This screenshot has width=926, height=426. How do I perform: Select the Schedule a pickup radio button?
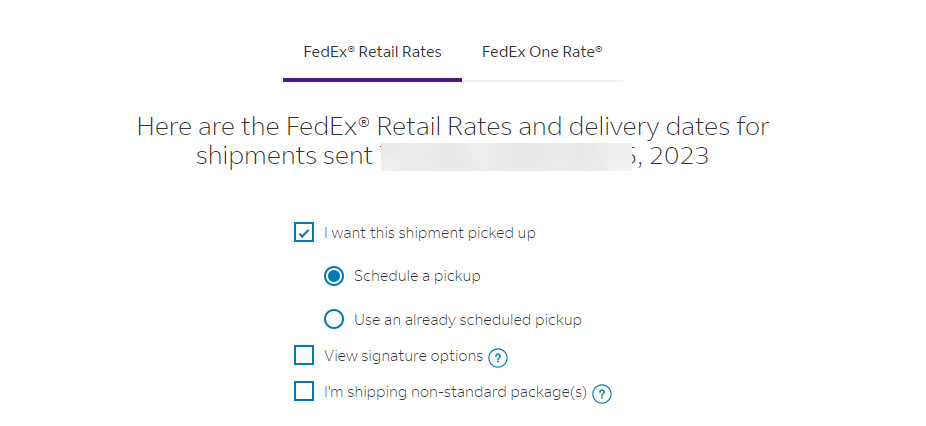[334, 276]
